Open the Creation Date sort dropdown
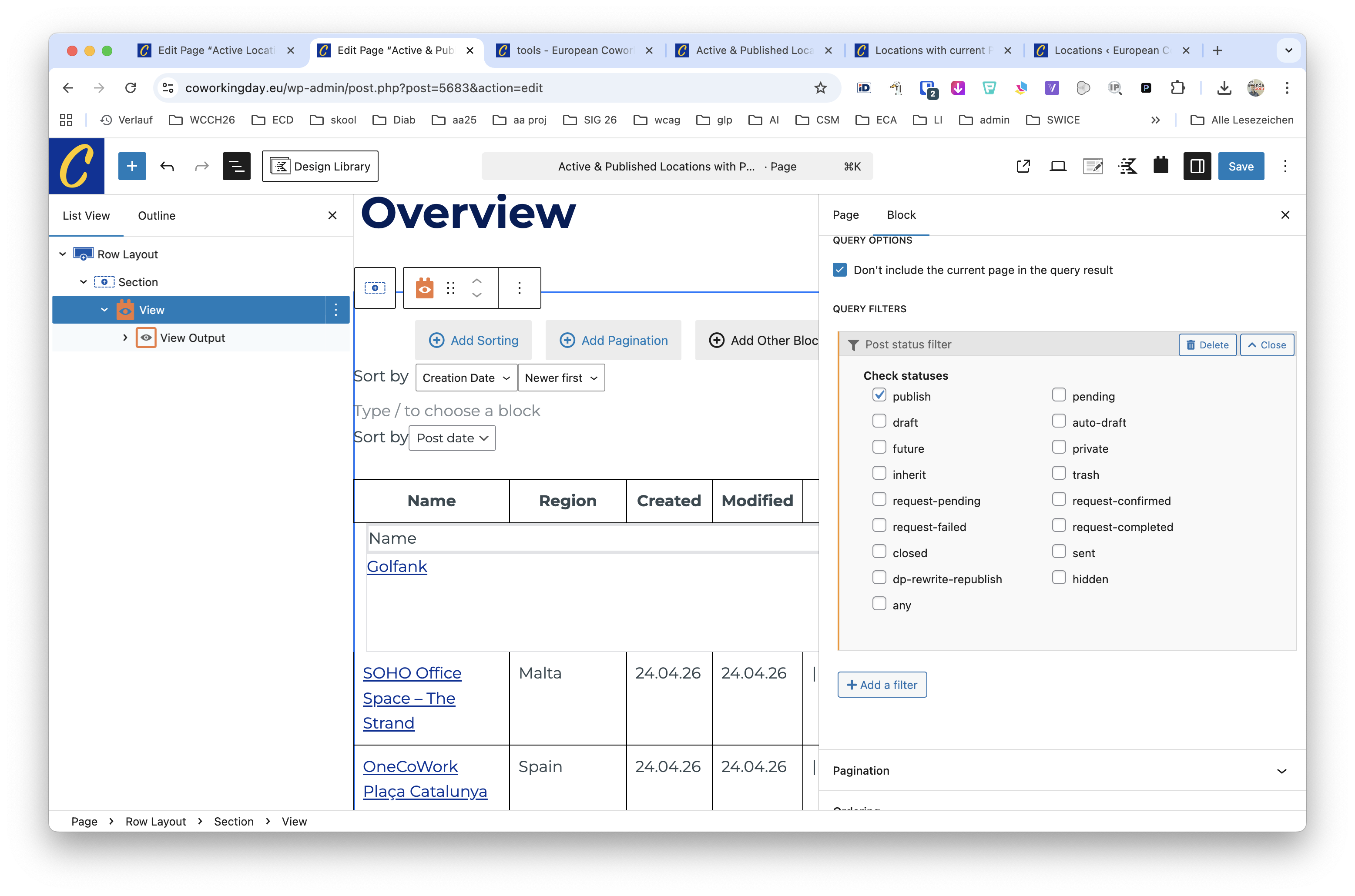The width and height of the screenshot is (1355, 896). click(466, 378)
